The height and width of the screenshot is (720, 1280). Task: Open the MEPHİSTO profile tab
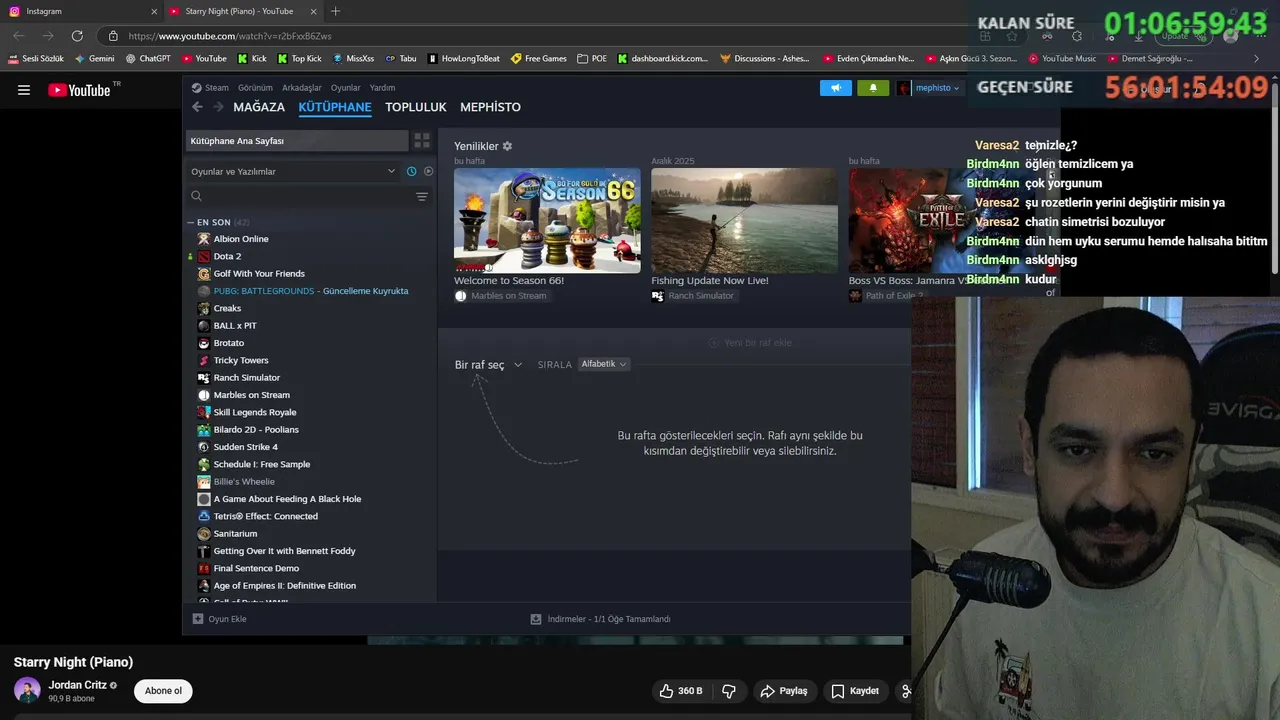(490, 107)
